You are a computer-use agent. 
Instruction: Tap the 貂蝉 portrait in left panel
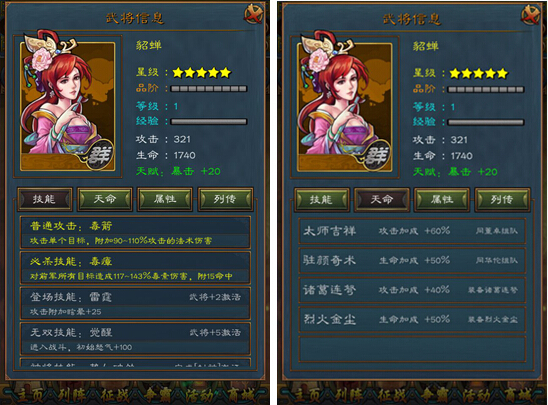point(68,103)
